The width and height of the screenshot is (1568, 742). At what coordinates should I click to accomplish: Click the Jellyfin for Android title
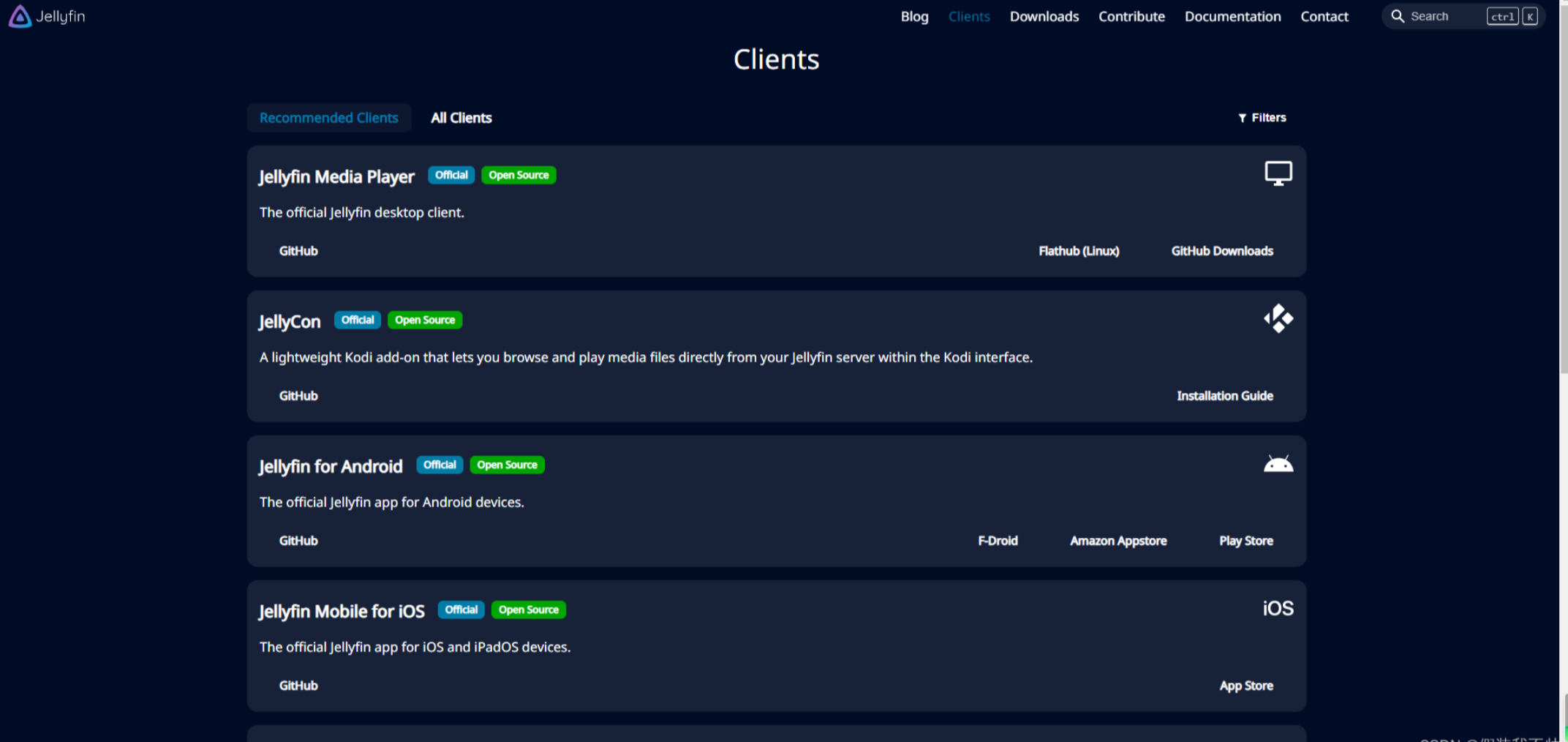(x=331, y=467)
